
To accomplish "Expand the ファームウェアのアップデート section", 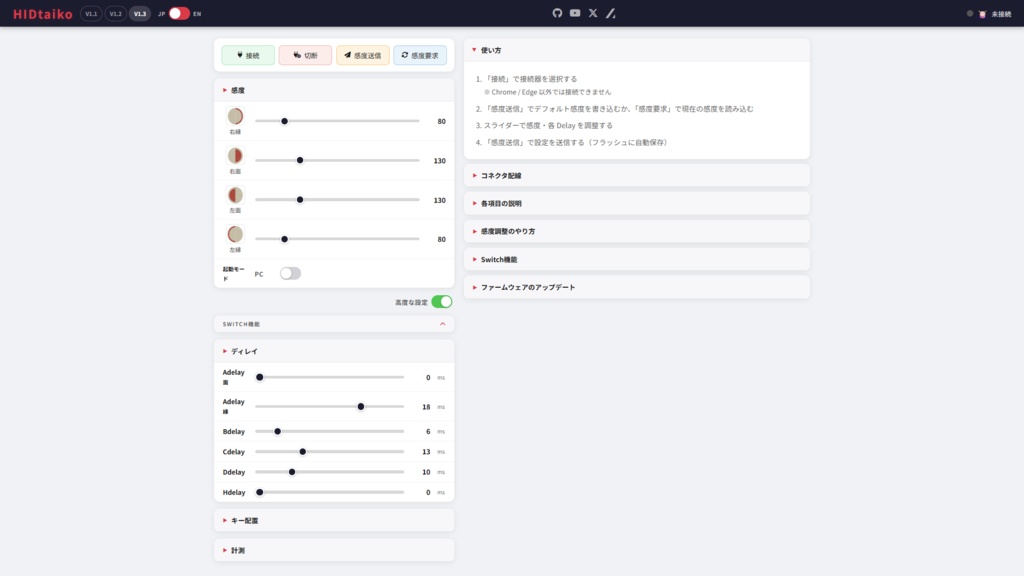I will 637,287.
